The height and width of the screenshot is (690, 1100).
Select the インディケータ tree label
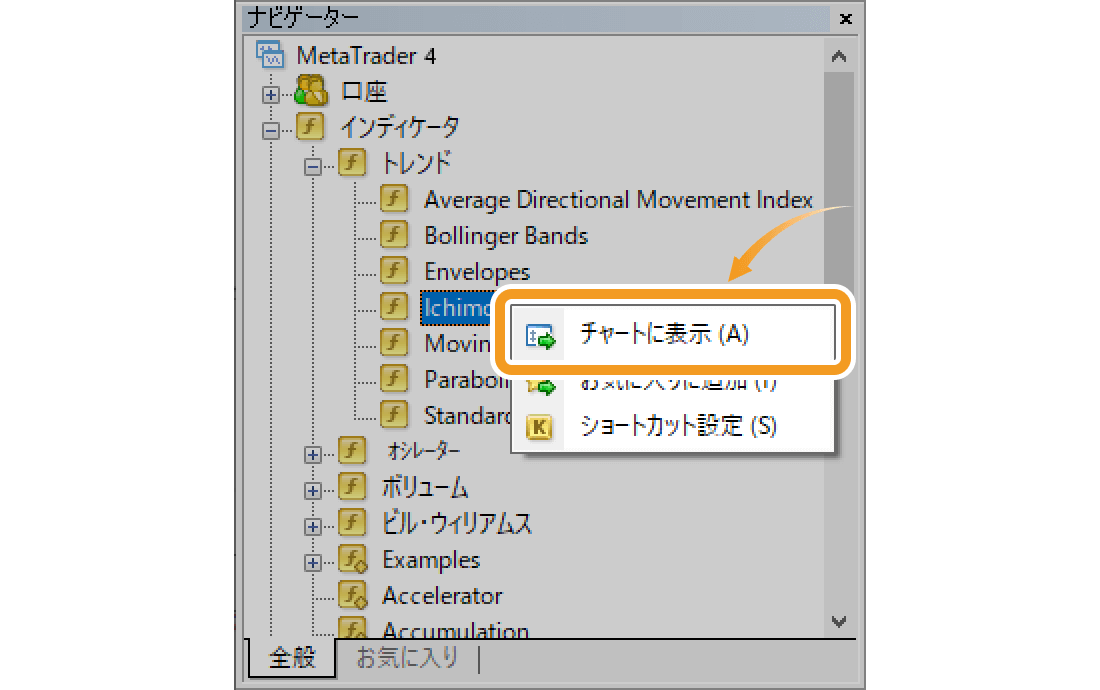tap(400, 127)
